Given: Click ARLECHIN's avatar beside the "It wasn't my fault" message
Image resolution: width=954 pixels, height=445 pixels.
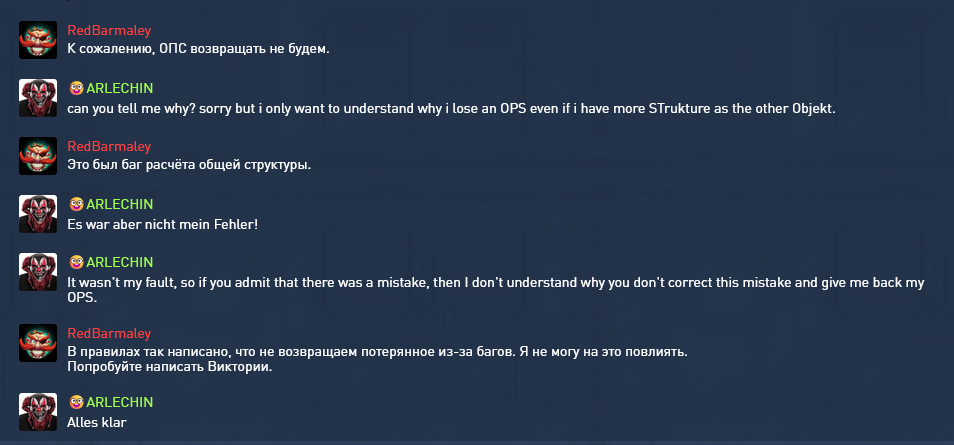Looking at the screenshot, I should click(x=38, y=273).
